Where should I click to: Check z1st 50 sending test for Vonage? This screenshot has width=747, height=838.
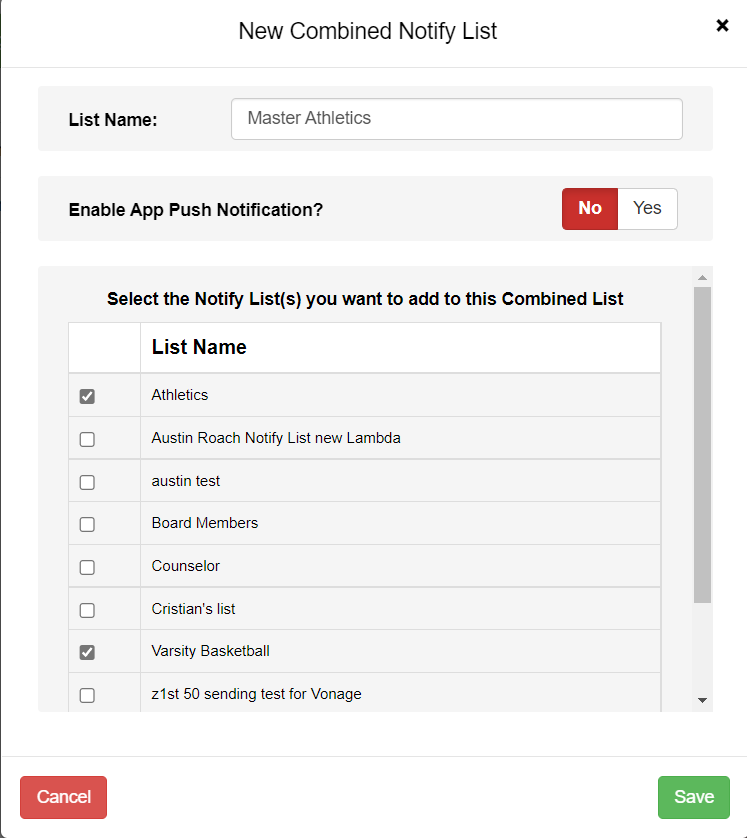pos(87,695)
